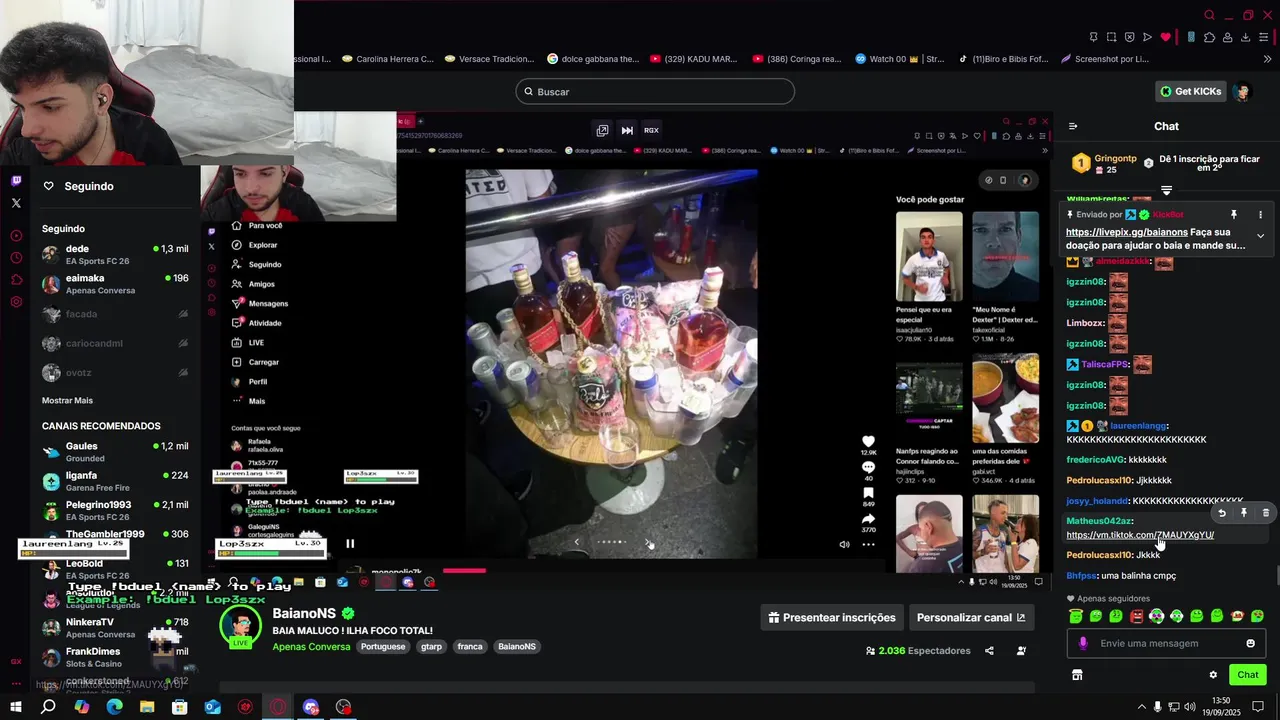This screenshot has width=1280, height=720.
Task: Open Windows Start button on taskbar
Action: (x=15, y=707)
